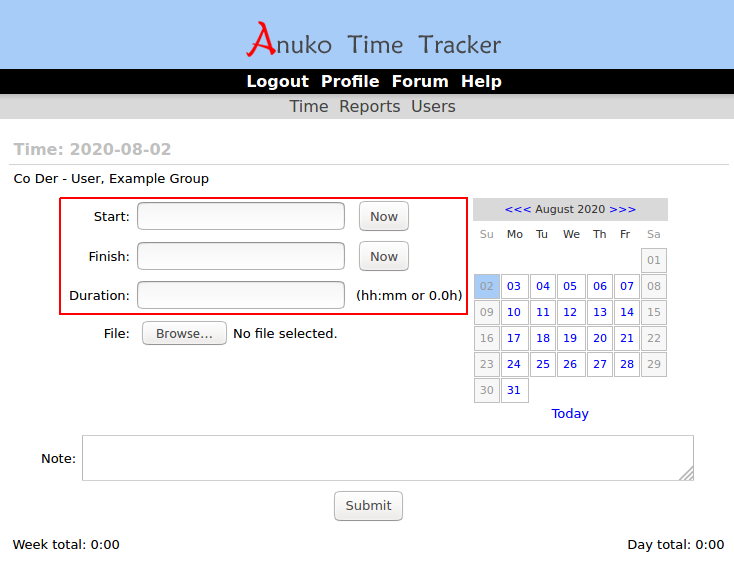Click the Today link below the calendar

(x=570, y=414)
